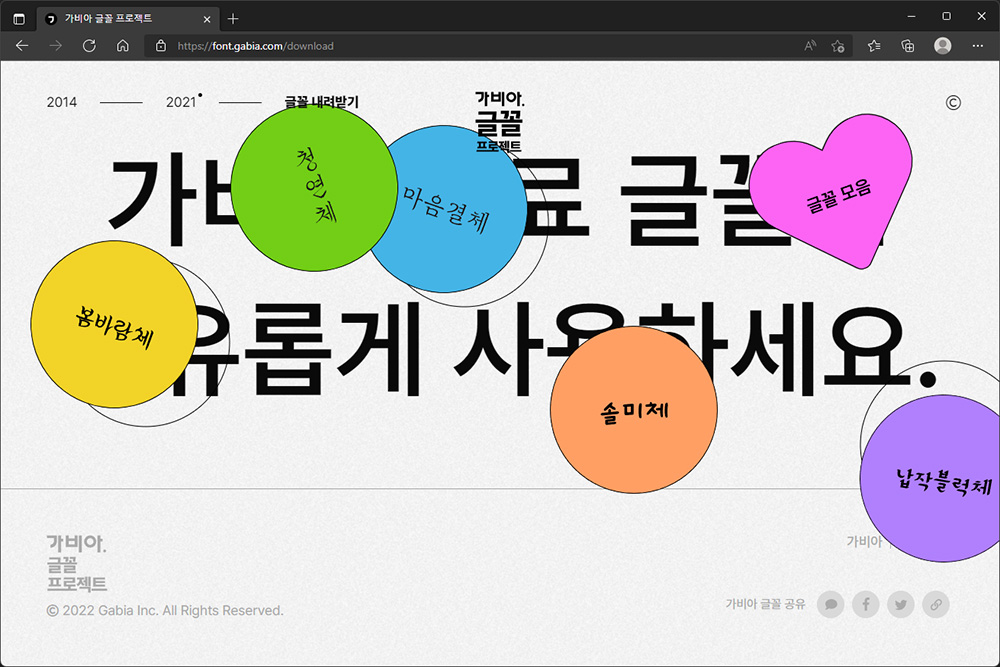The image size is (1000, 667).
Task: Close the 가비아 글꼴 프로젝트 tab
Action: [207, 19]
